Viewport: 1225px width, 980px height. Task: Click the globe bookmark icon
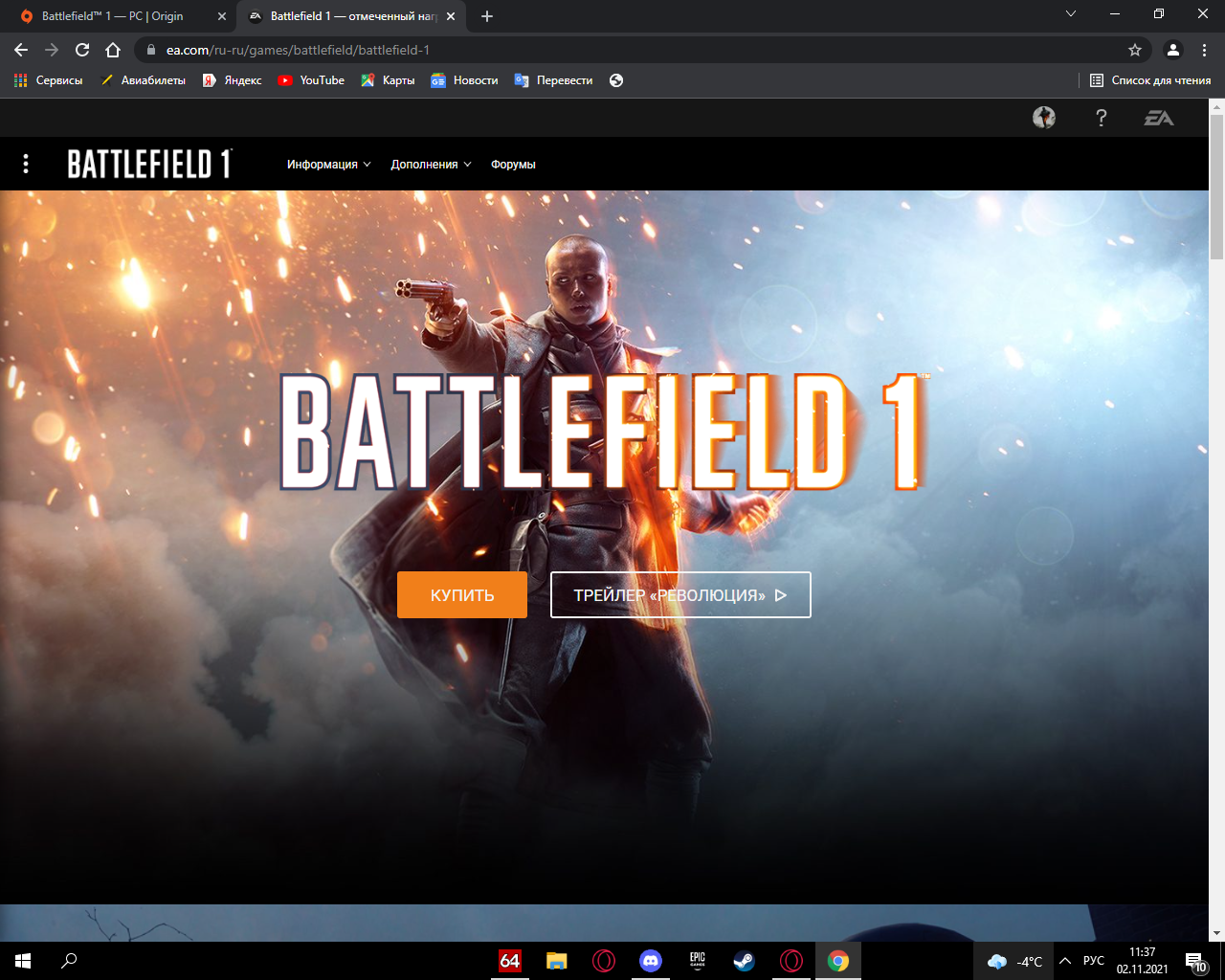[616, 80]
